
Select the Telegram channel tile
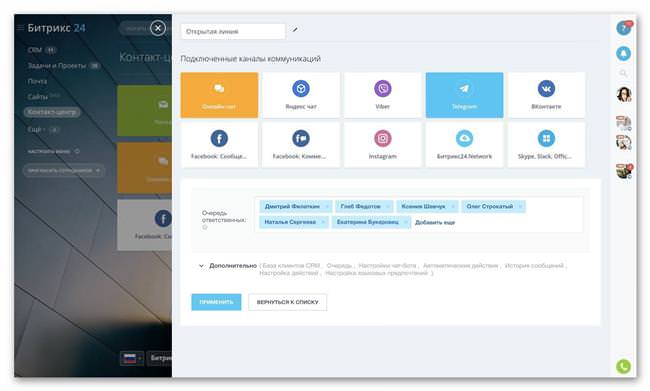pyautogui.click(x=464, y=95)
